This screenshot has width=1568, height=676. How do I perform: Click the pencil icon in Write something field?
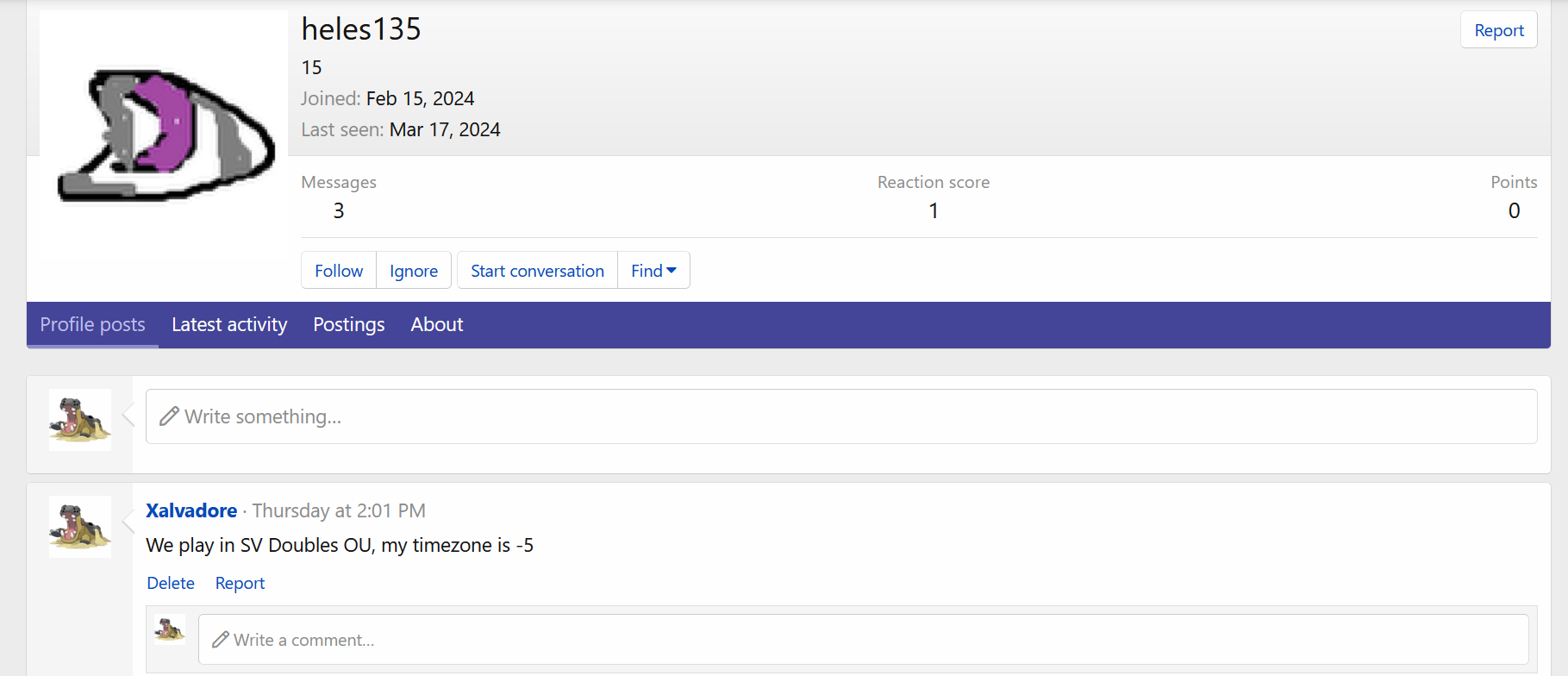coord(170,416)
